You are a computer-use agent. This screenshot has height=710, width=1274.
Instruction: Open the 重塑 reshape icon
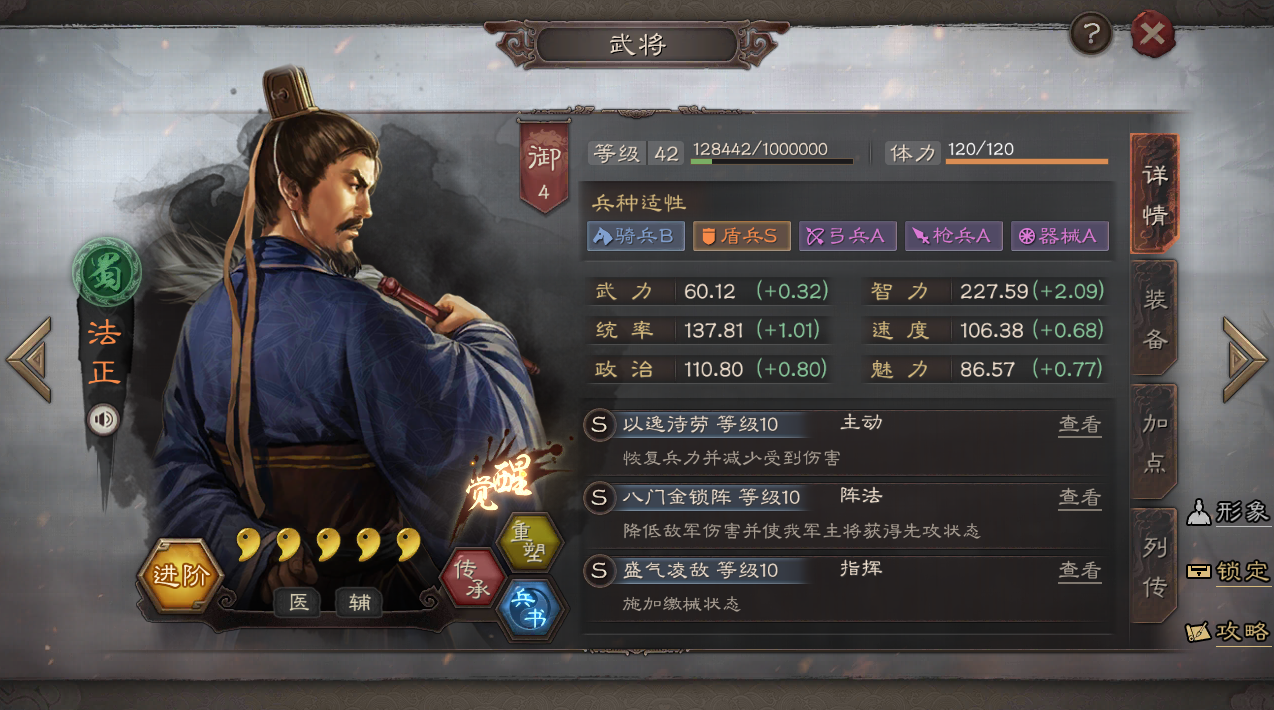pyautogui.click(x=530, y=542)
